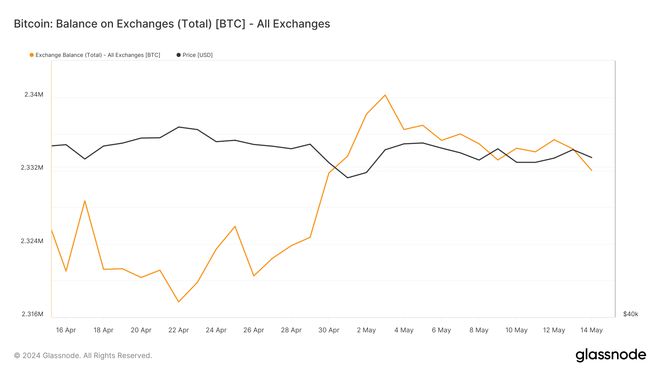Click the 2.34M y-axis label

[x=34, y=95]
